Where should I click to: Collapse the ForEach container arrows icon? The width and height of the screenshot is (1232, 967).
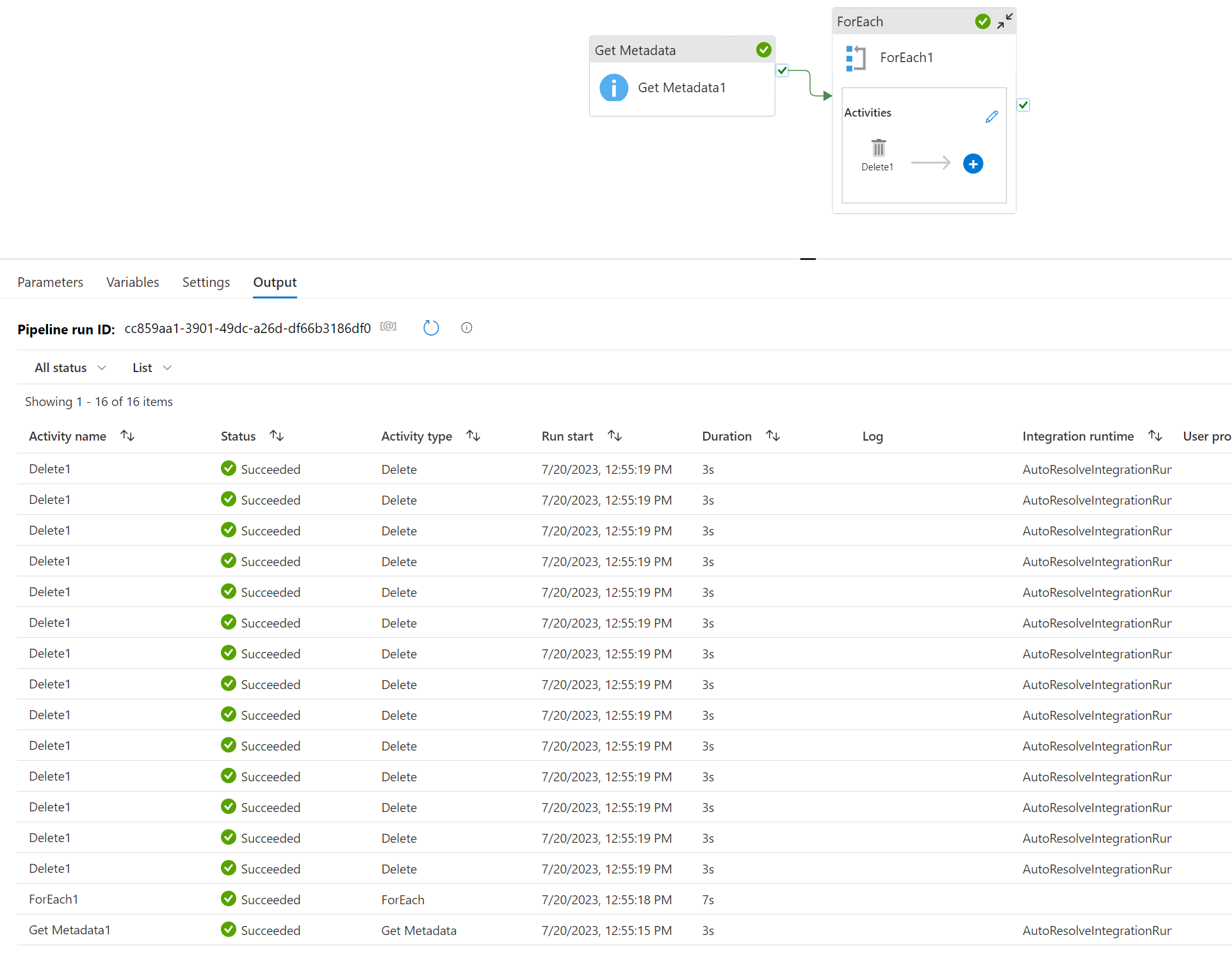pyautogui.click(x=1005, y=20)
